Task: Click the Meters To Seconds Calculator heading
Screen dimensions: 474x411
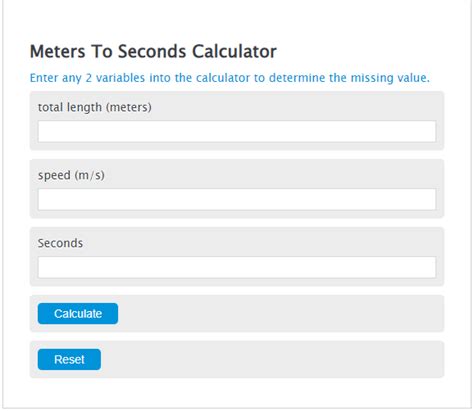Action: [x=153, y=52]
